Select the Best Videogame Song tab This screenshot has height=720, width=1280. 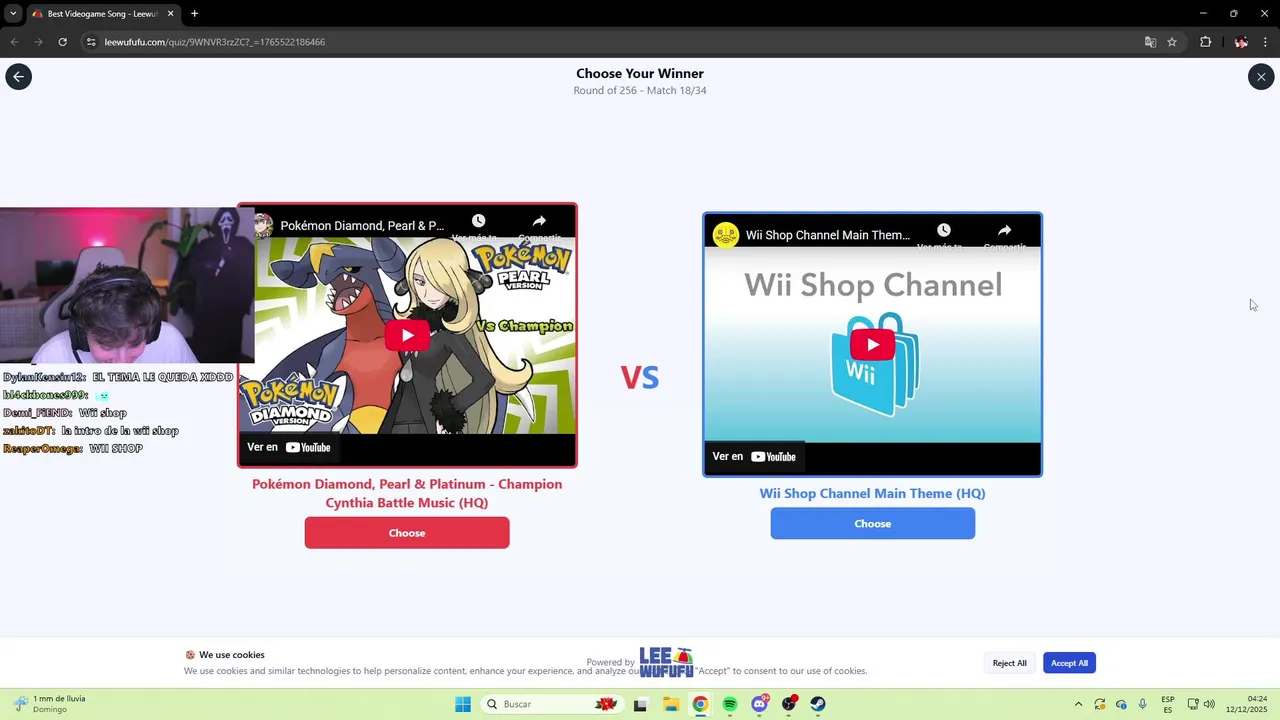103,13
